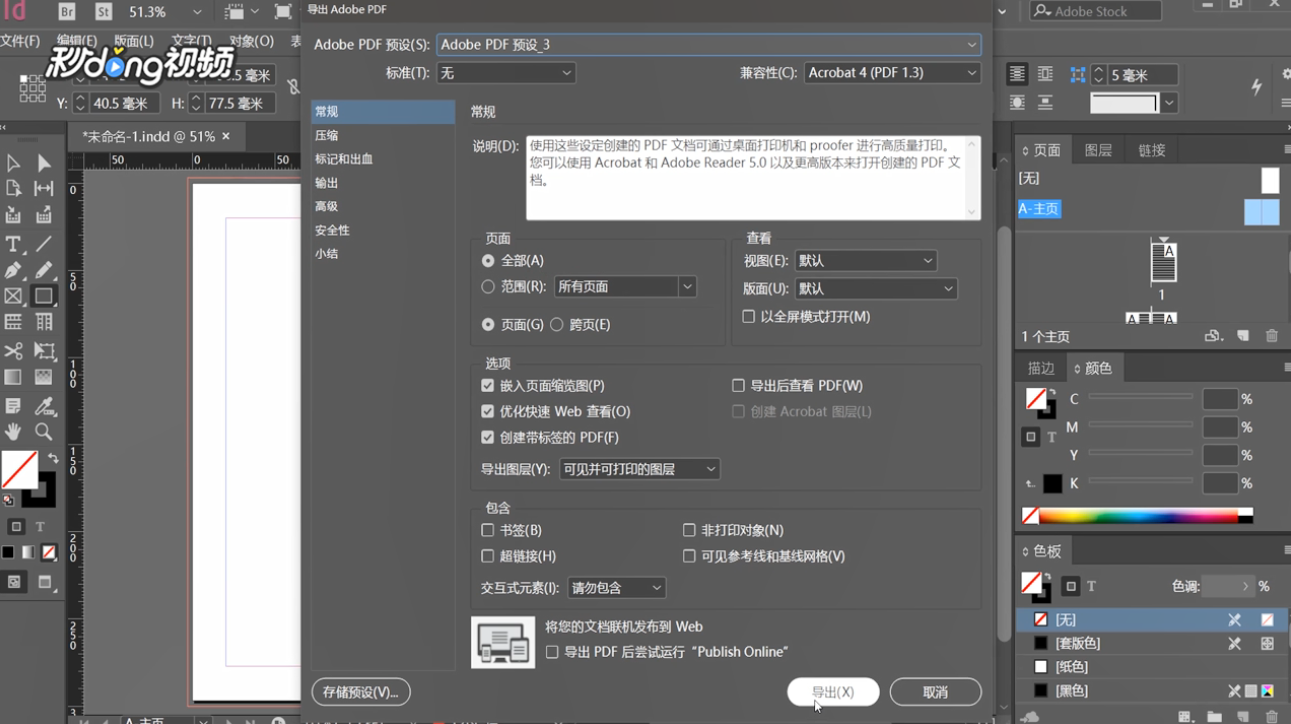Select the Note tool
The width and height of the screenshot is (1291, 724).
click(13, 406)
